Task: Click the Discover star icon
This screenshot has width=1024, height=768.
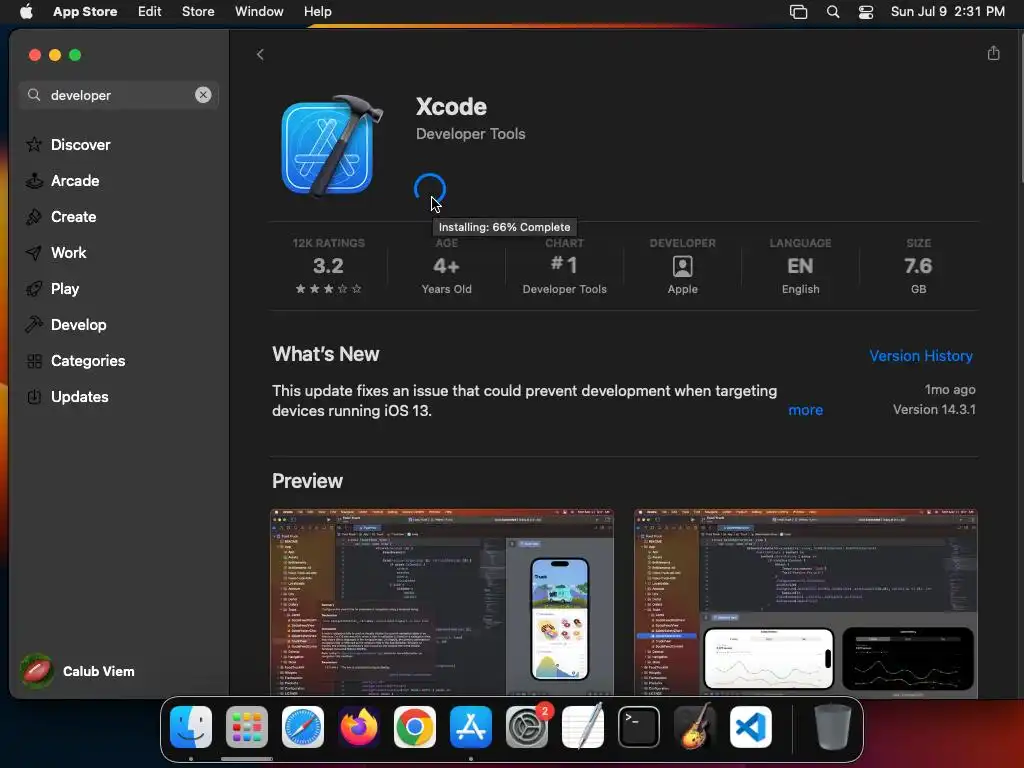Action: (34, 144)
